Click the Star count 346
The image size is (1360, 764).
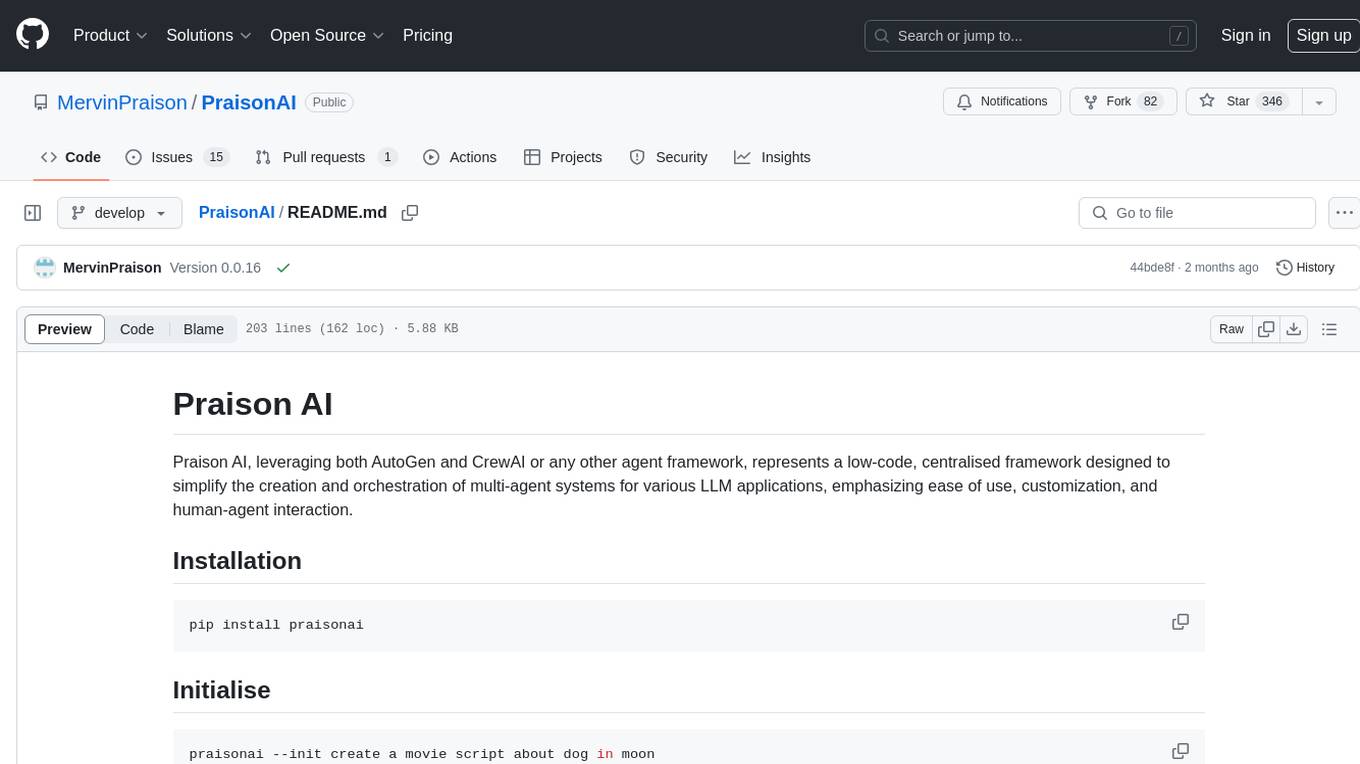point(1272,101)
